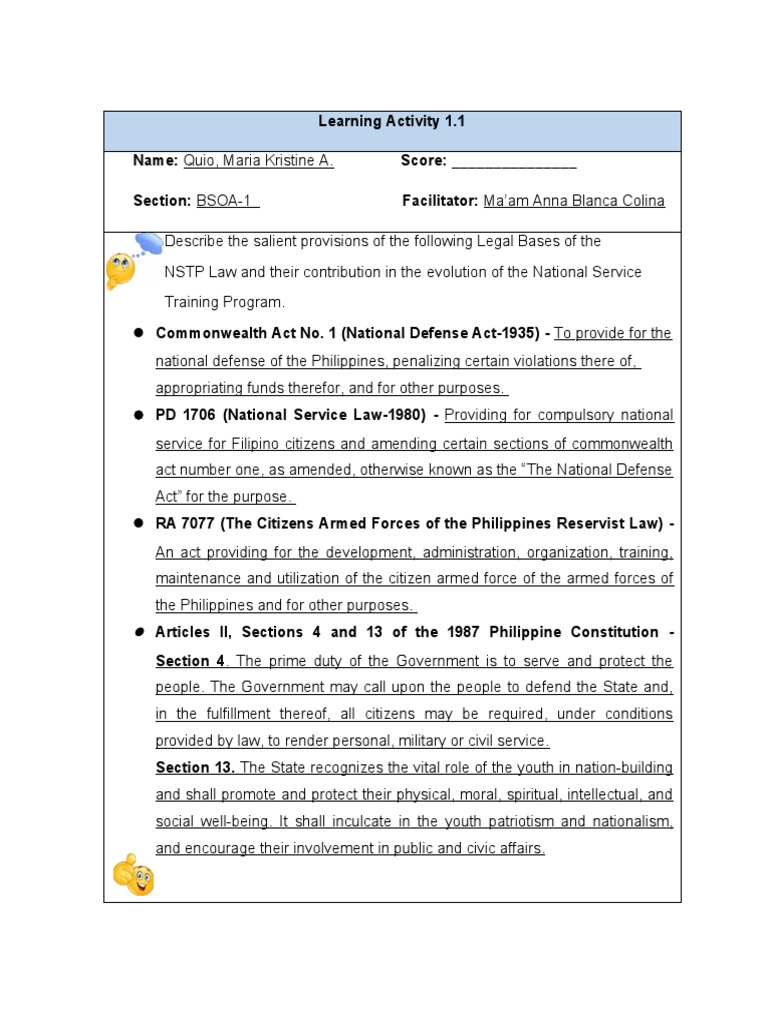Viewport: 768px width, 1024px height.
Task: Click 'service for Filipino citizens' line
Action: pyautogui.click(x=414, y=443)
